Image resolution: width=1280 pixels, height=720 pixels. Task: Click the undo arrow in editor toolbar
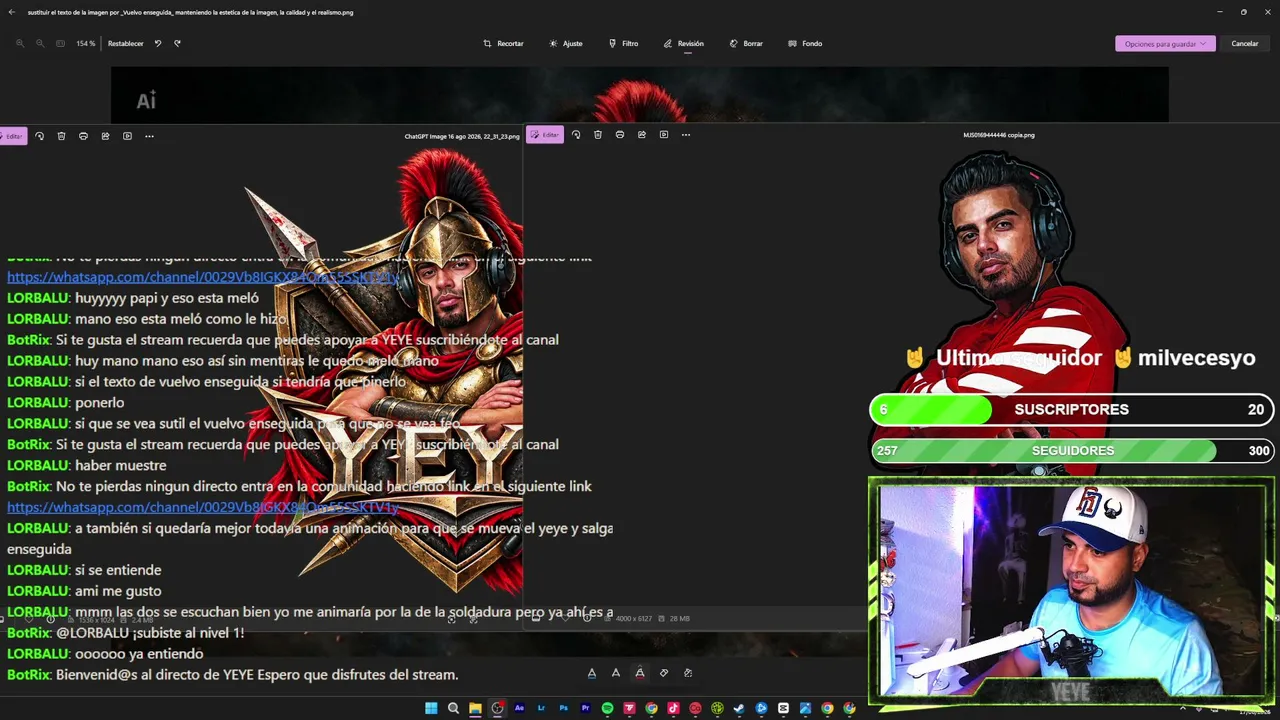click(x=158, y=44)
